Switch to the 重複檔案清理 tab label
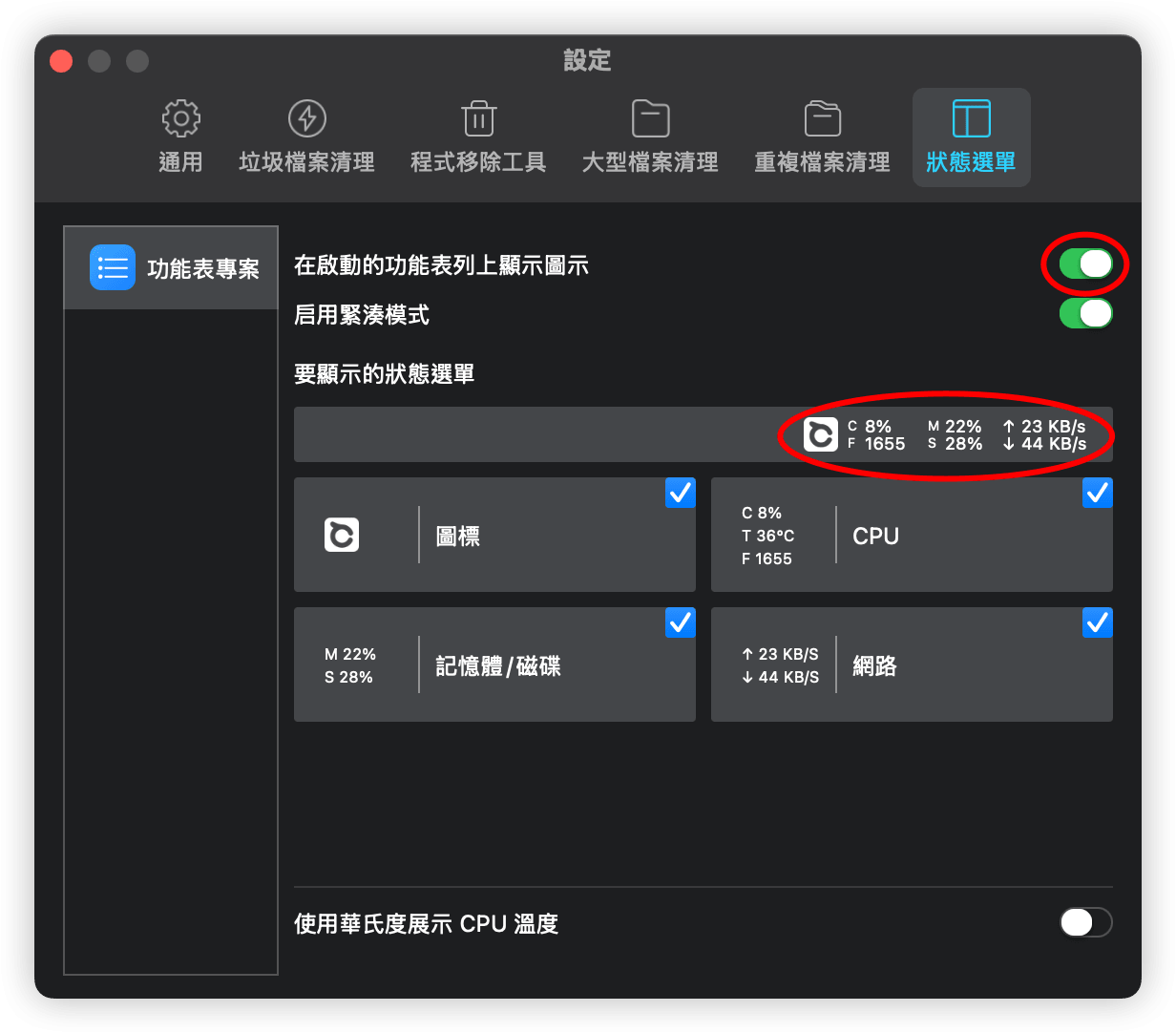The width and height of the screenshot is (1176, 1033). pyautogui.click(x=822, y=162)
